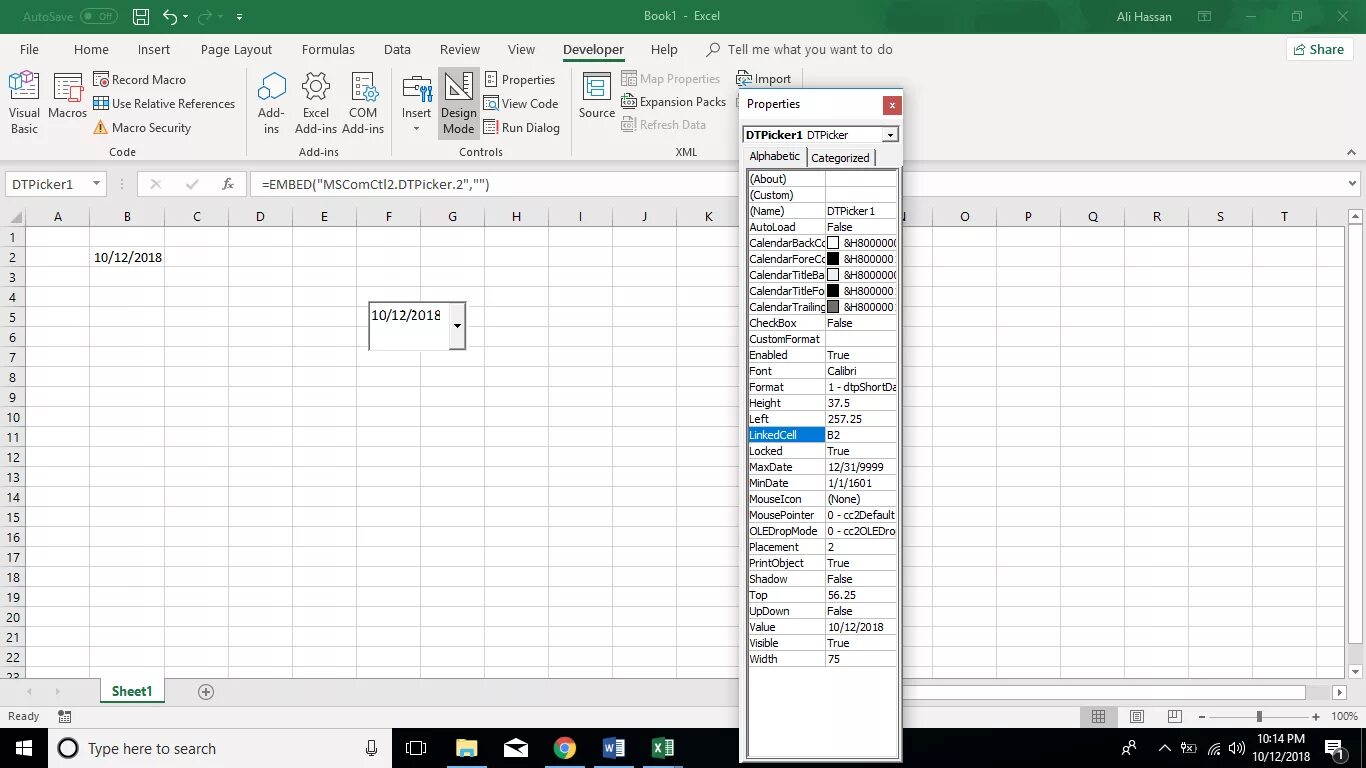Open the Customize Quick Access Toolbar dropdown

239,17
